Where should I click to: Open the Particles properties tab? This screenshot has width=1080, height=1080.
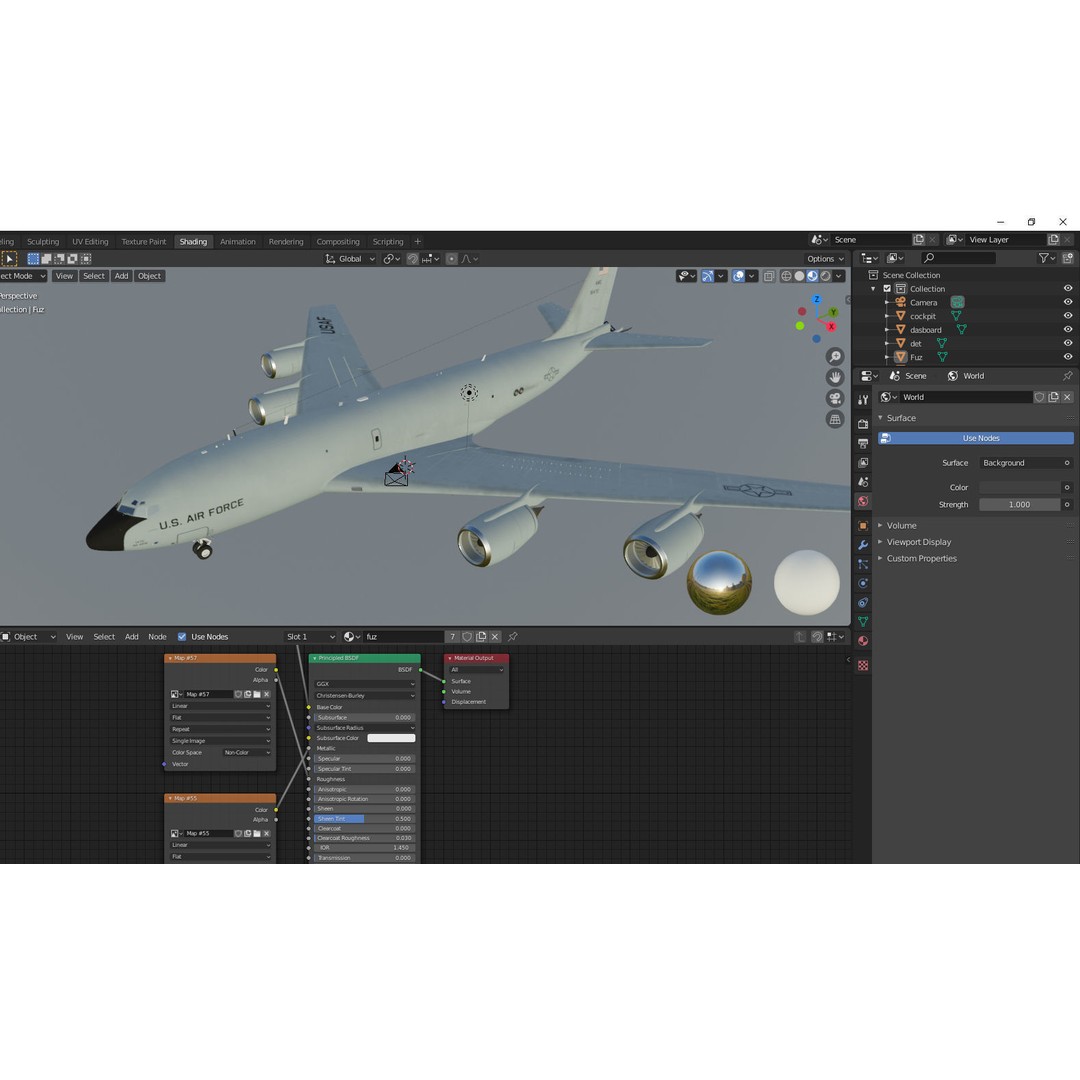click(x=862, y=564)
